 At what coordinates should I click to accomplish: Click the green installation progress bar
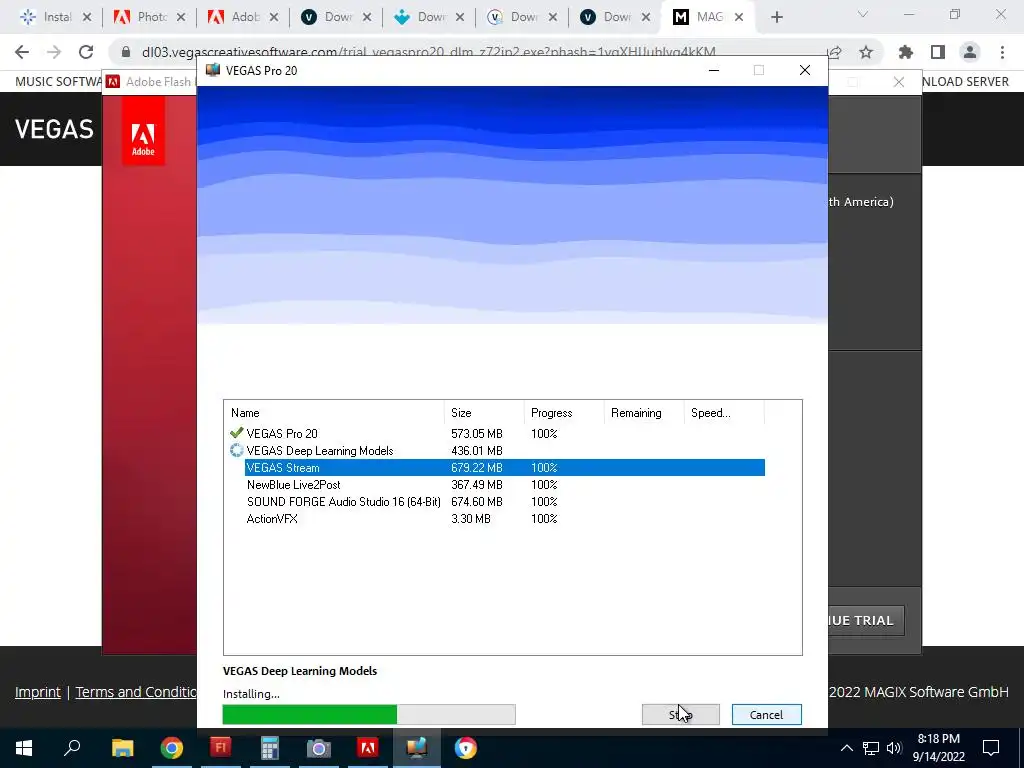tap(369, 714)
